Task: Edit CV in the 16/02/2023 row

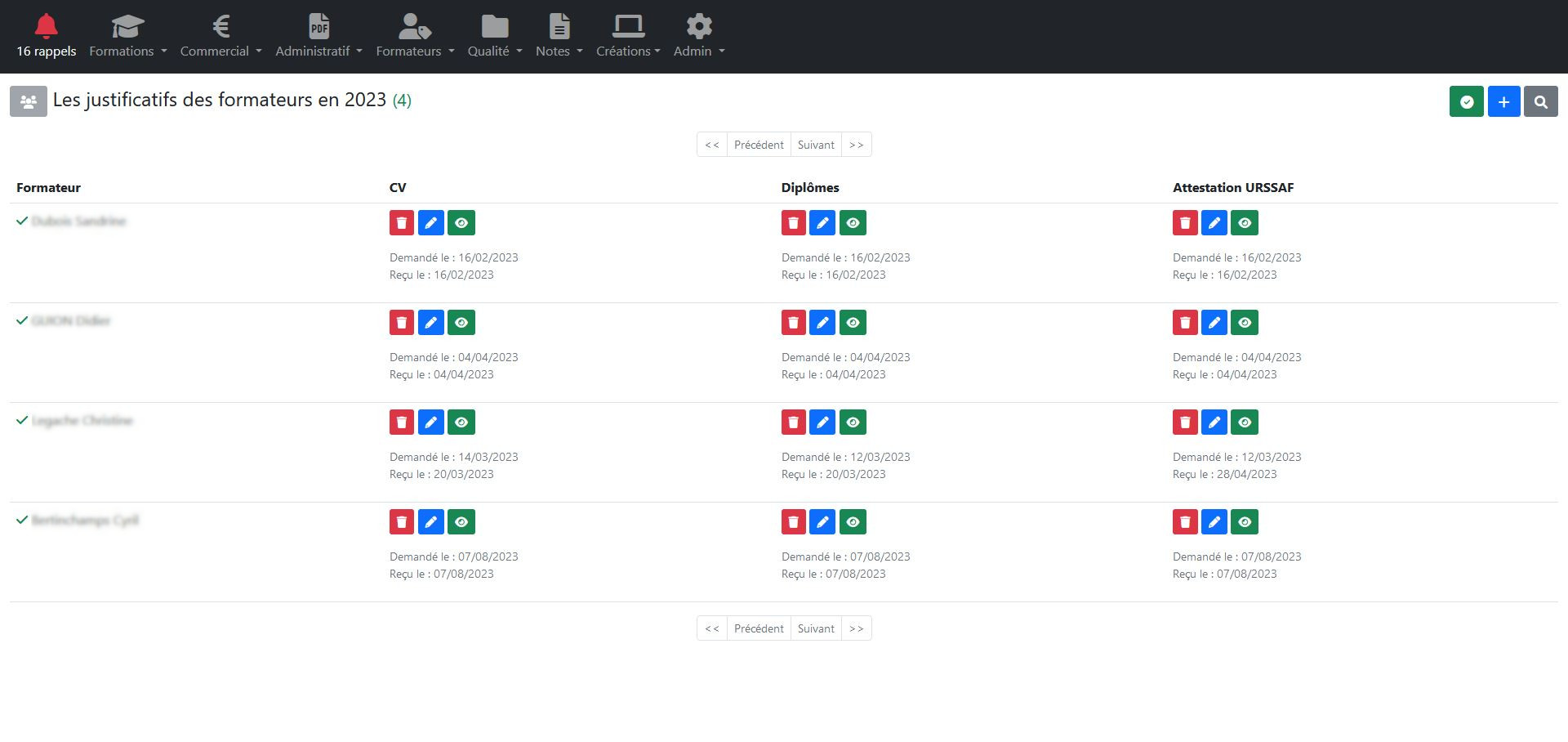Action: [x=431, y=223]
